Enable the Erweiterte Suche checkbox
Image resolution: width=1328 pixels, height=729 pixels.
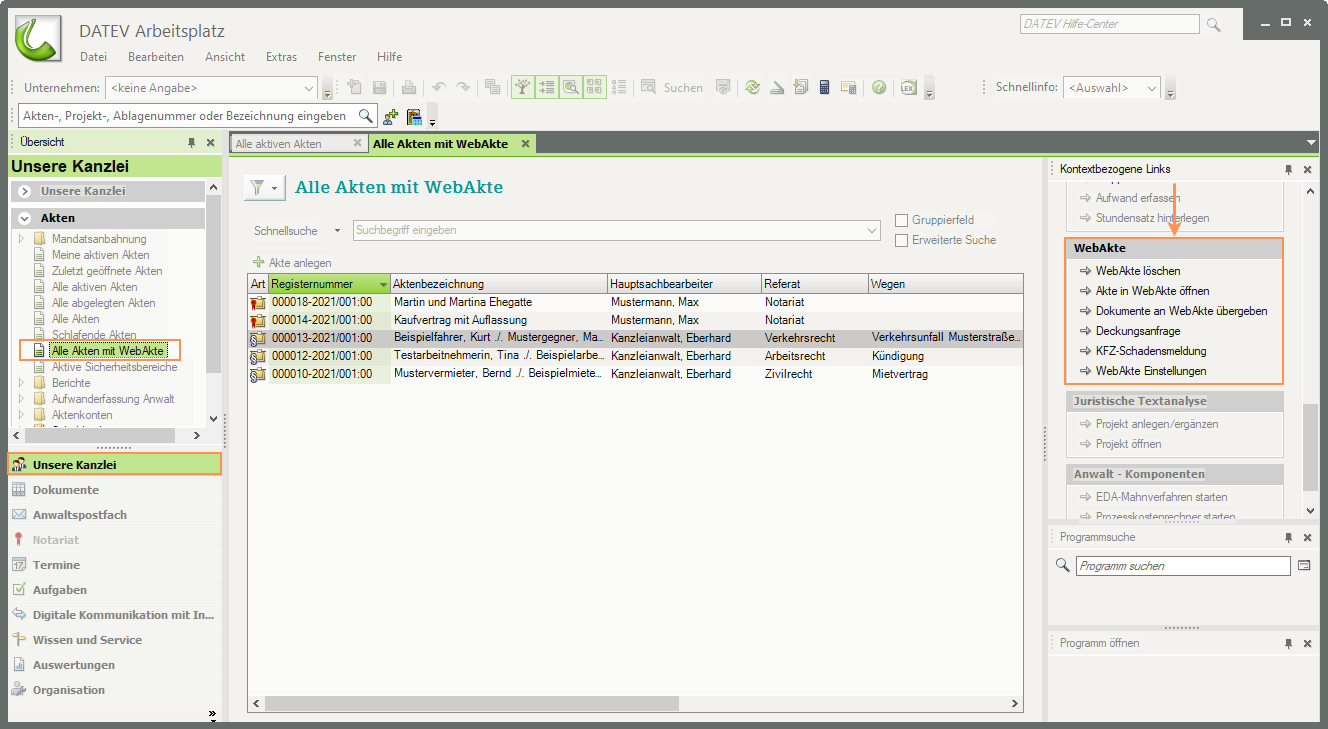tap(902, 240)
